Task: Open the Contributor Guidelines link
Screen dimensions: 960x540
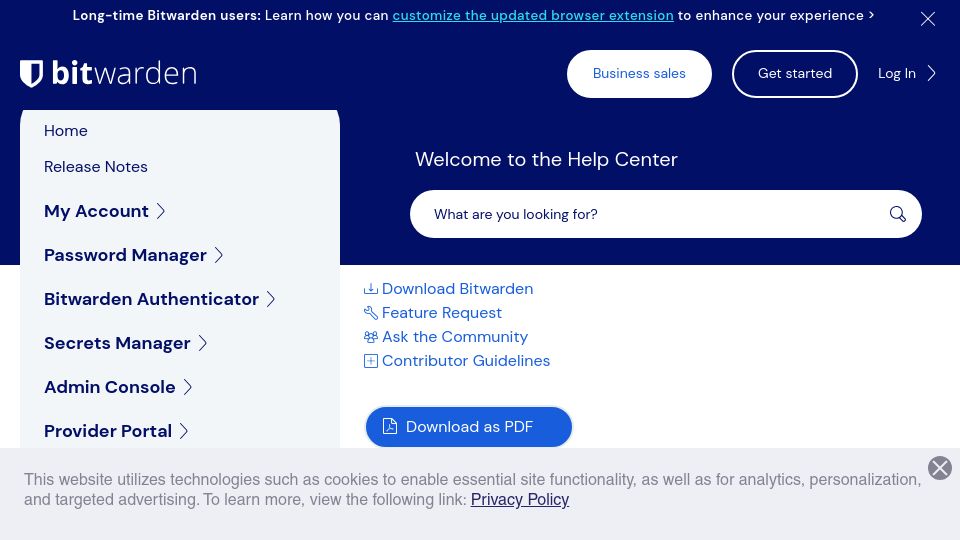Action: (466, 361)
